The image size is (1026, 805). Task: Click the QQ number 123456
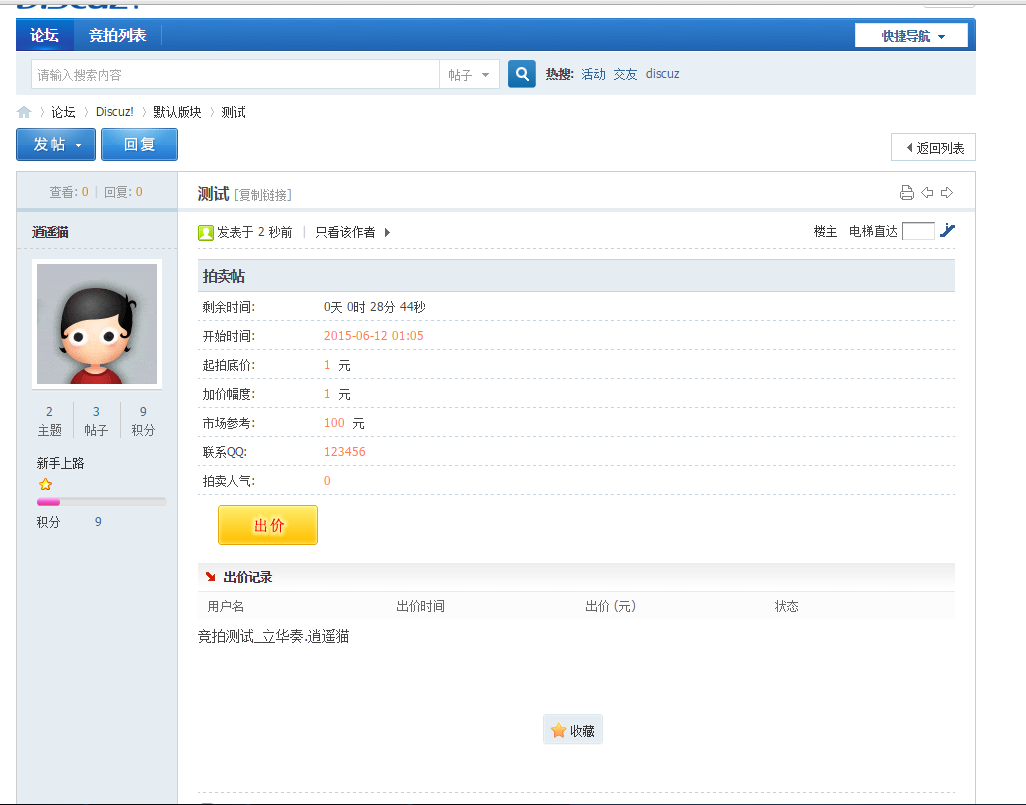[x=345, y=452]
